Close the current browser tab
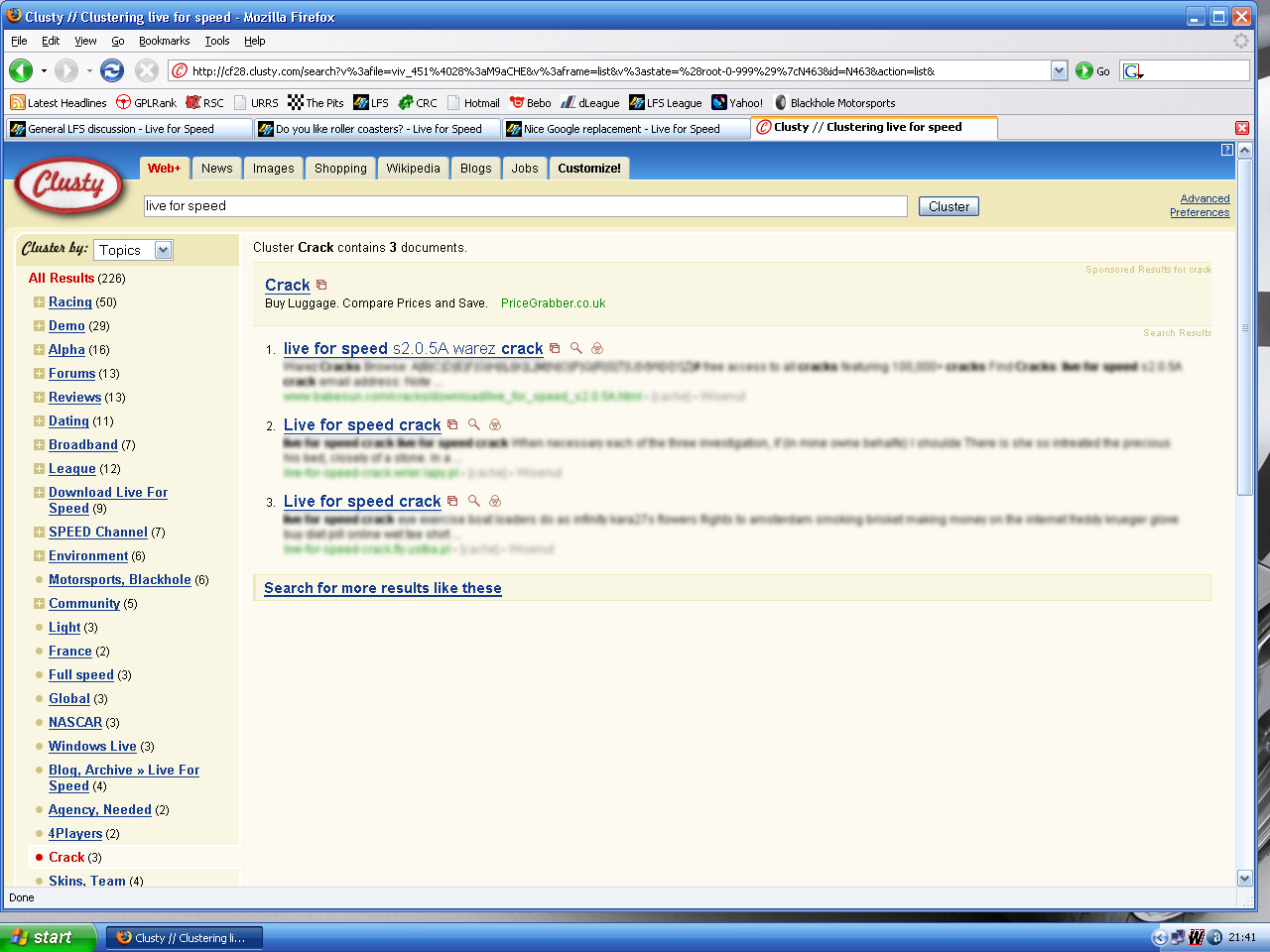This screenshot has width=1270, height=952. [1241, 128]
